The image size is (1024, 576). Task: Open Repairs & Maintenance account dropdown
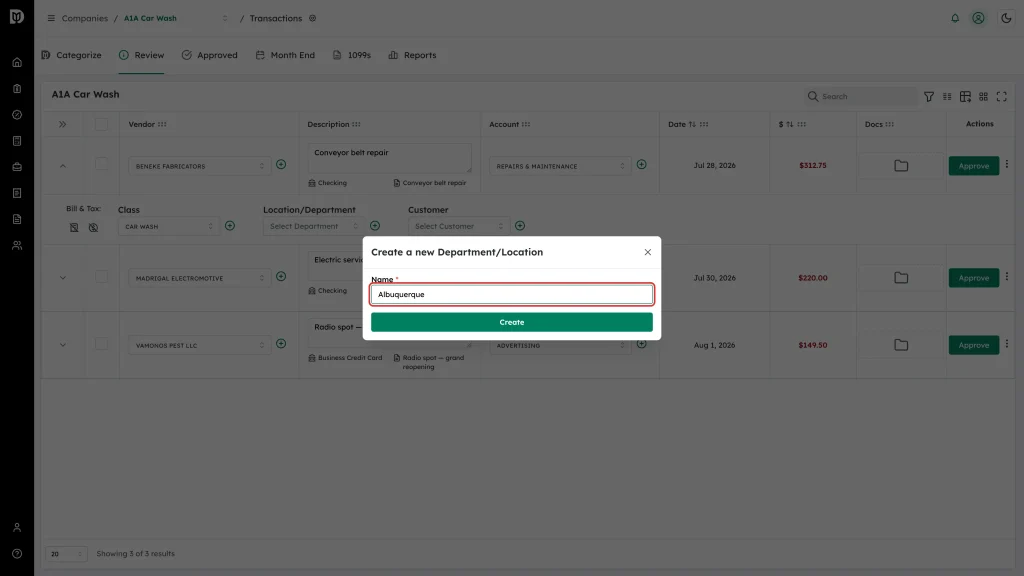(x=560, y=166)
